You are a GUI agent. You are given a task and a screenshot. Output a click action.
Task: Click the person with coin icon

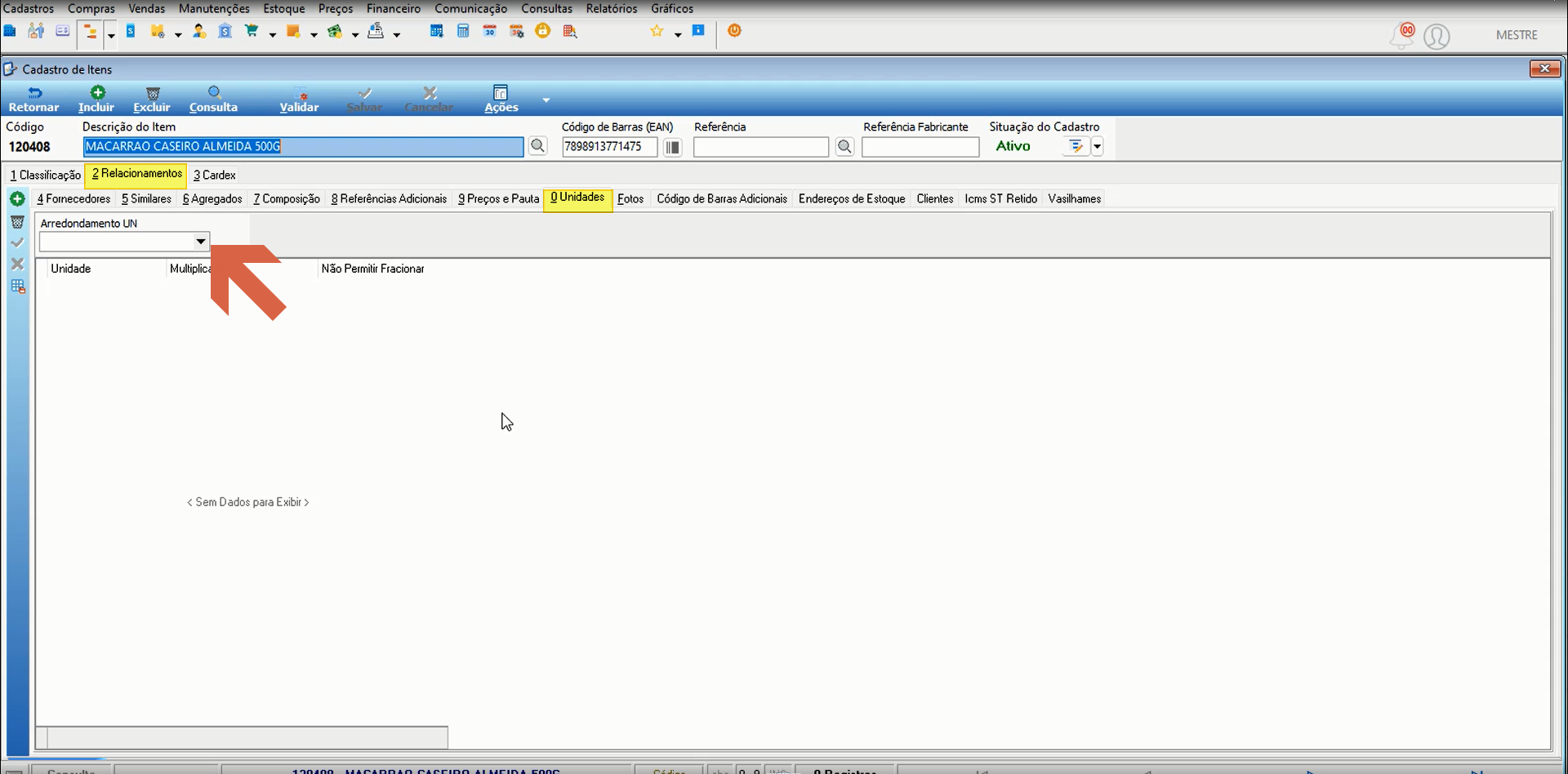198,31
